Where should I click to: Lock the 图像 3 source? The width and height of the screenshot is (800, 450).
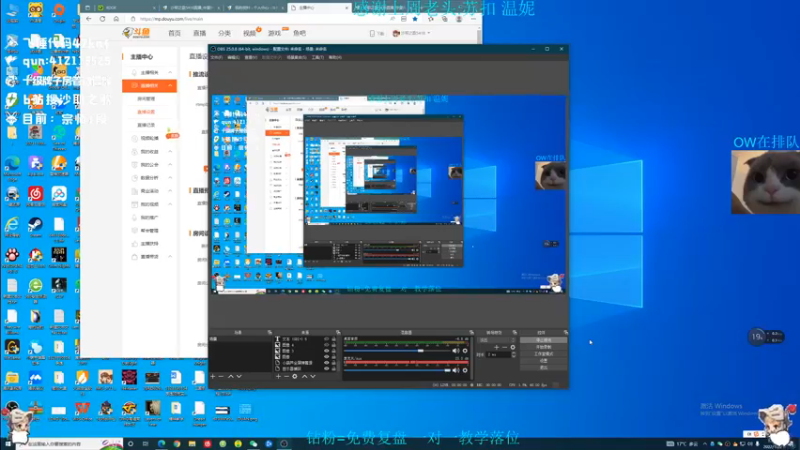pos(334,351)
